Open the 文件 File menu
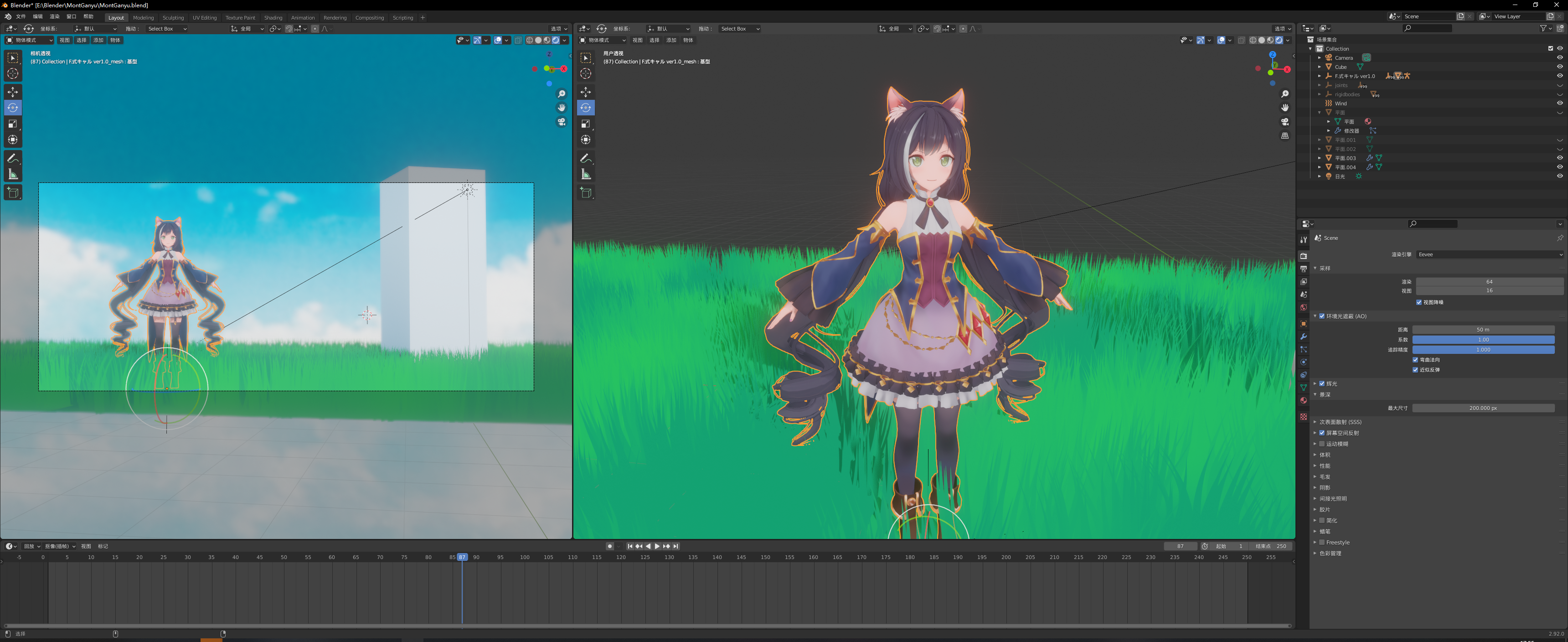 pos(21,17)
